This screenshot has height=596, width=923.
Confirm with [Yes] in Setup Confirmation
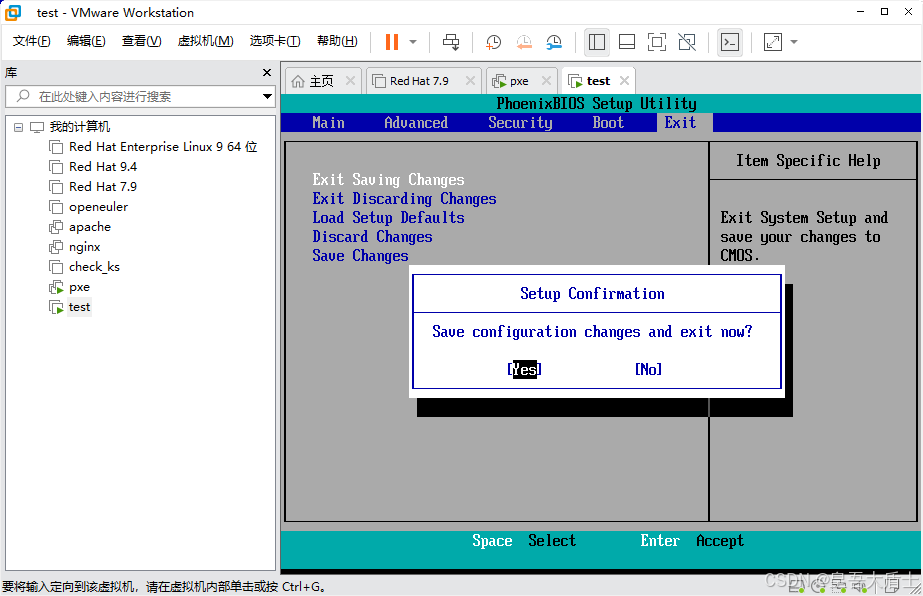point(524,369)
